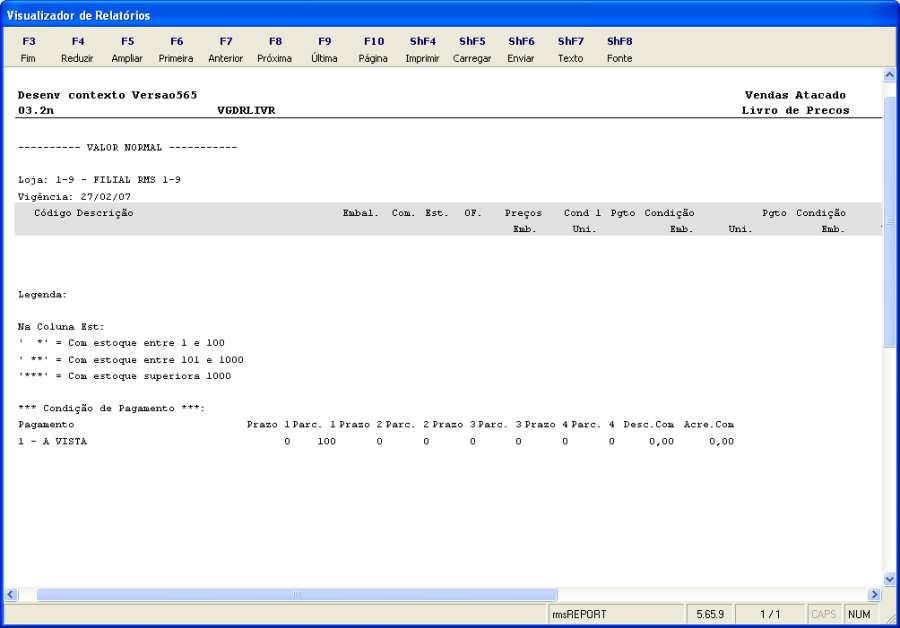This screenshot has width=900, height=628.
Task: Click the horizontal scrollbar thumb
Action: 297,595
